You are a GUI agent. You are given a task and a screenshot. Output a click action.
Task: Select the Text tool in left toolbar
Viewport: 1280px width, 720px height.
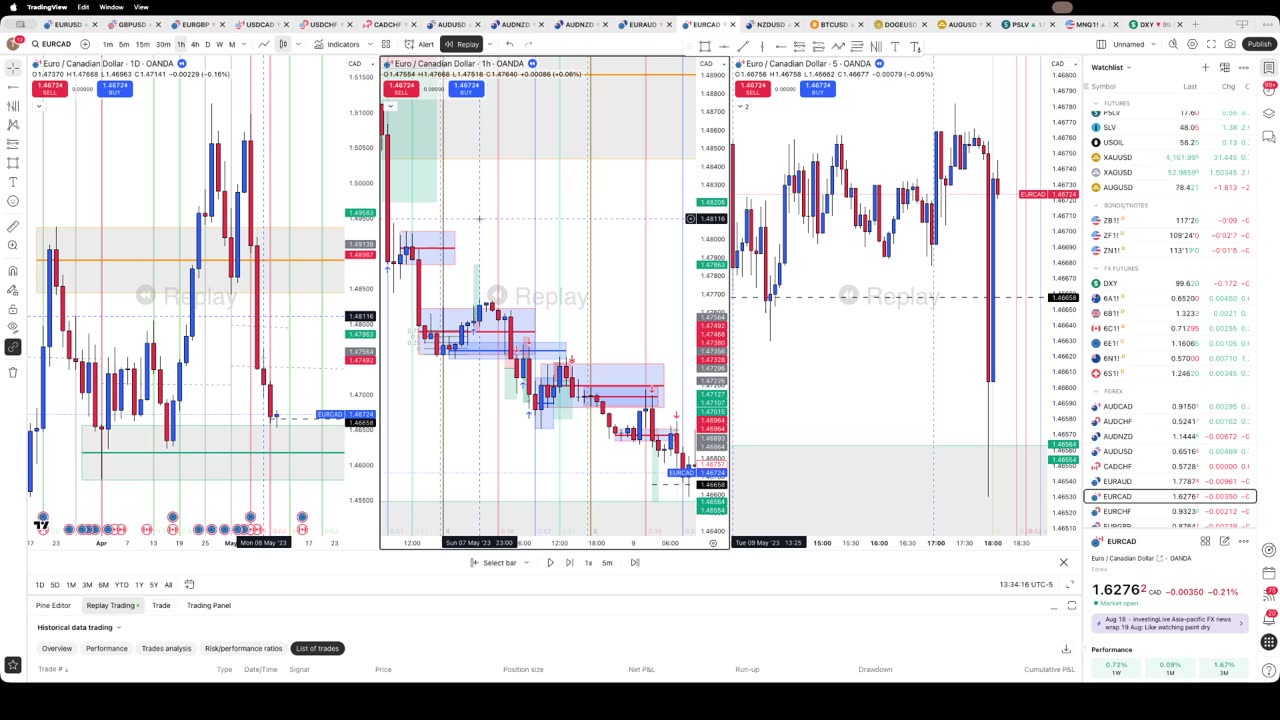pyautogui.click(x=13, y=182)
